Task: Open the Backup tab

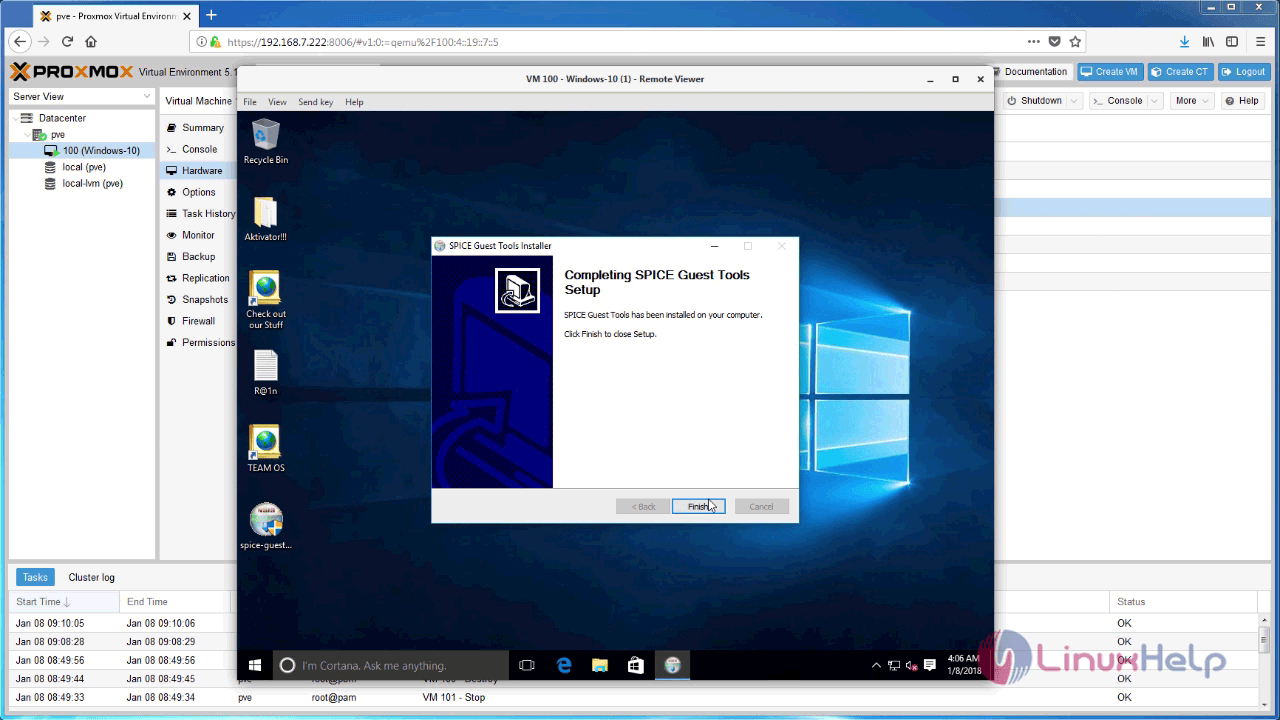Action: 197,257
